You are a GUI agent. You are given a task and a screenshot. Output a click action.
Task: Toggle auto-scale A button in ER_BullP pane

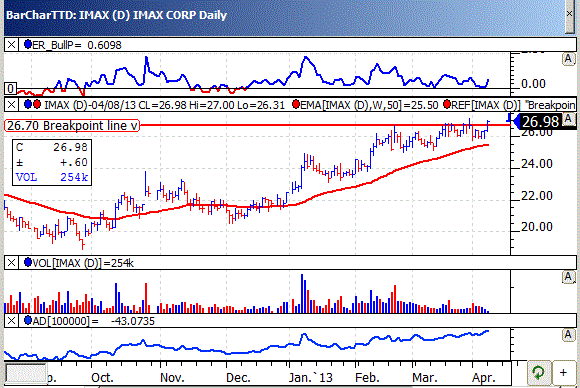pos(569,59)
